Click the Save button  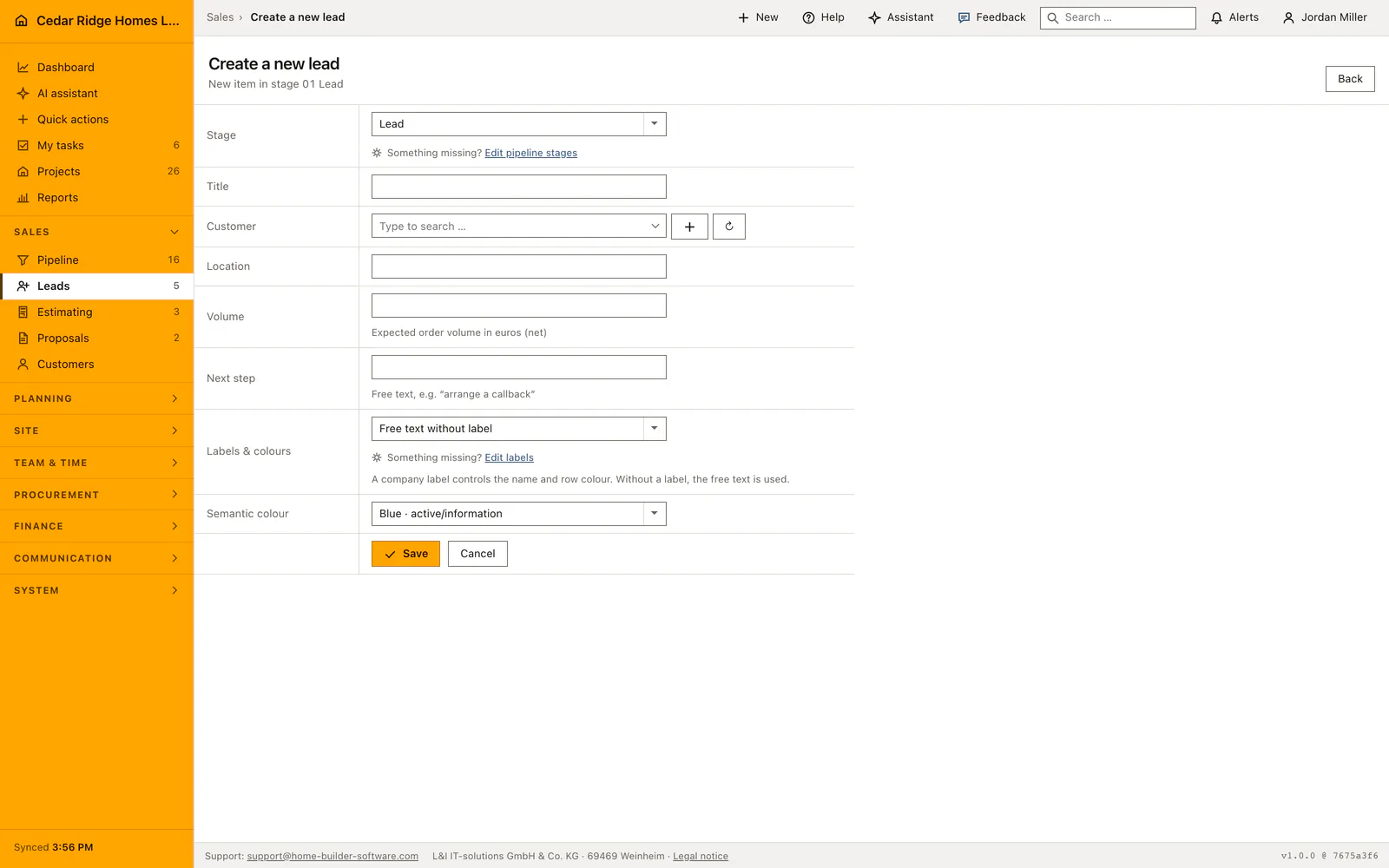[405, 554]
